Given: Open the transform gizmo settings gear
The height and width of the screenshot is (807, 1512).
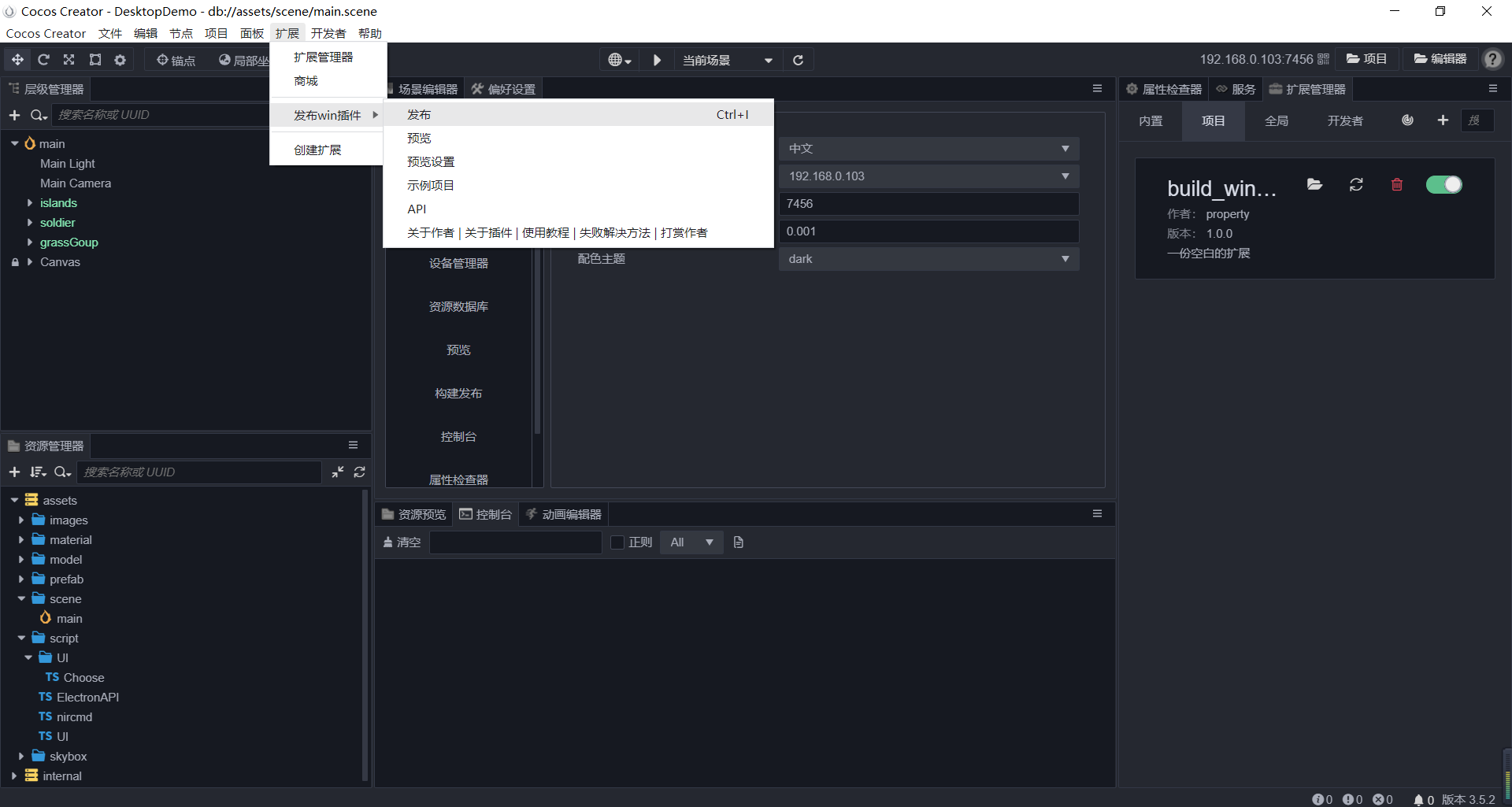Looking at the screenshot, I should coord(120,59).
